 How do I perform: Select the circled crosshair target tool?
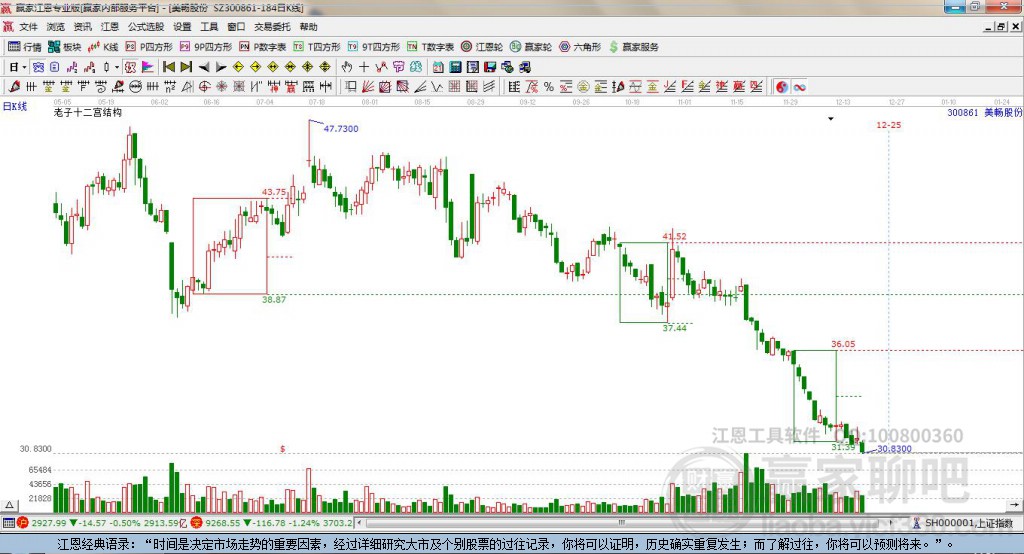(204, 86)
